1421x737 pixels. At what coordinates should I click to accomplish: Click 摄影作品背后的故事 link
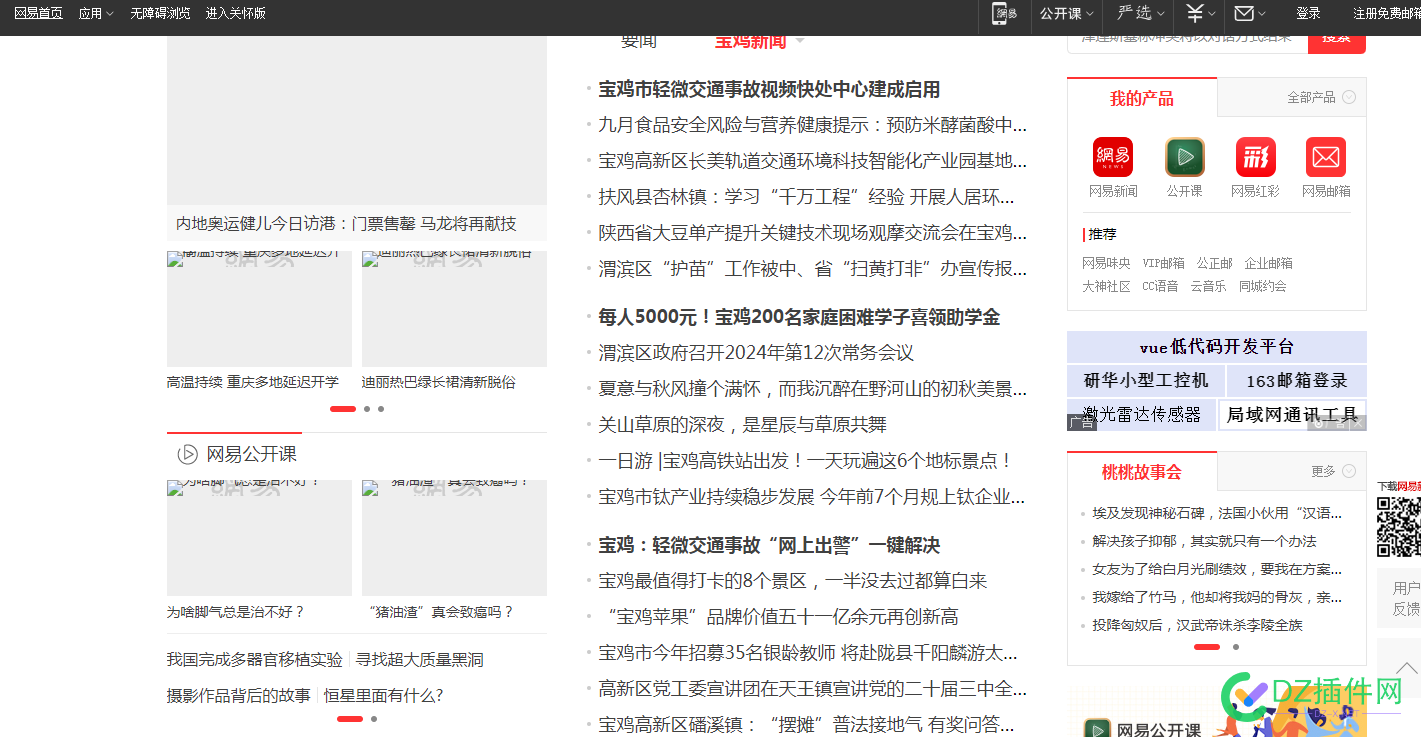239,695
